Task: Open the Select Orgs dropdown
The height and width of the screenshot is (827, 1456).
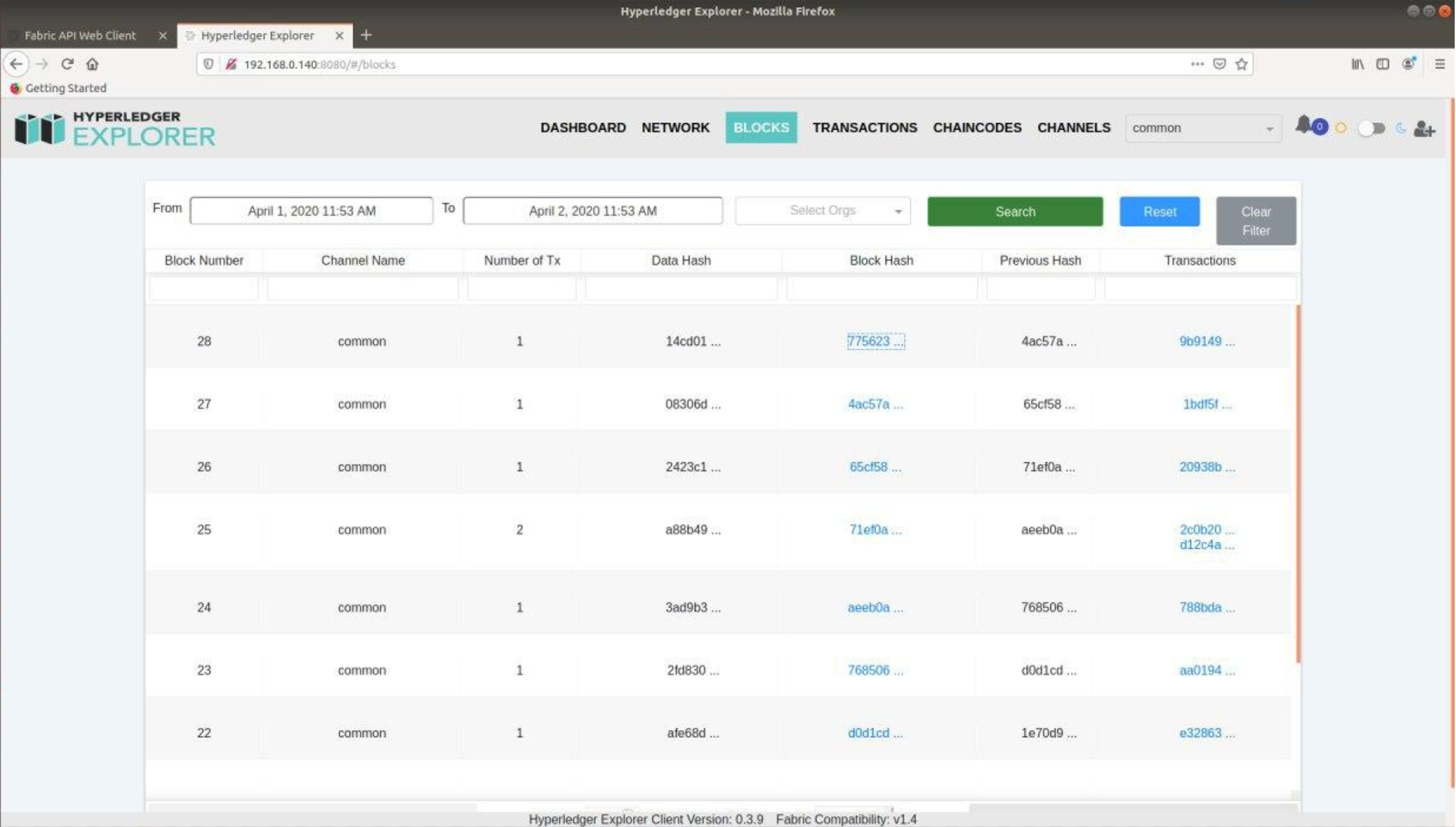Action: (x=823, y=211)
